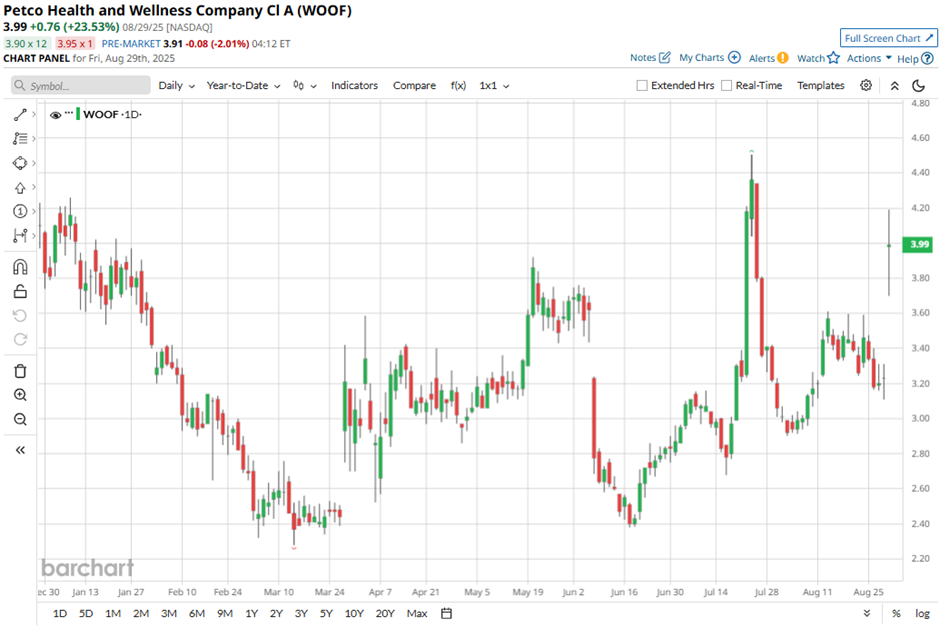This screenshot has height=628, width=940.
Task: Select the 5D time range
Action: [86, 614]
